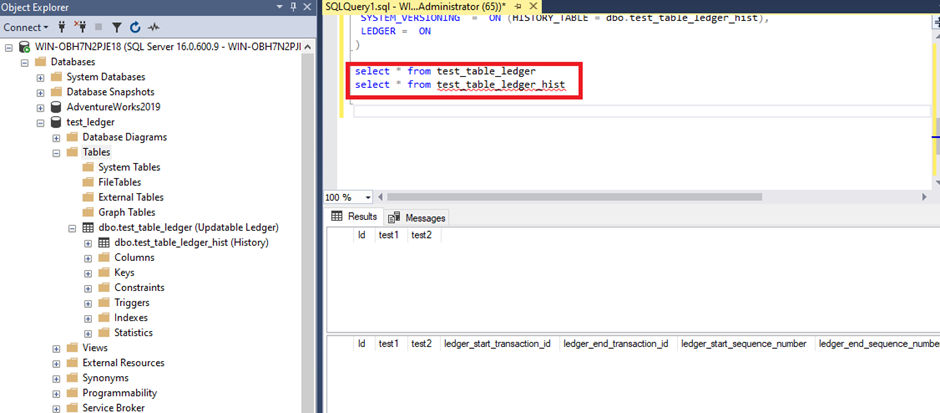Click the Results tab
Image resolution: width=940 pixels, height=413 pixels.
(x=355, y=216)
